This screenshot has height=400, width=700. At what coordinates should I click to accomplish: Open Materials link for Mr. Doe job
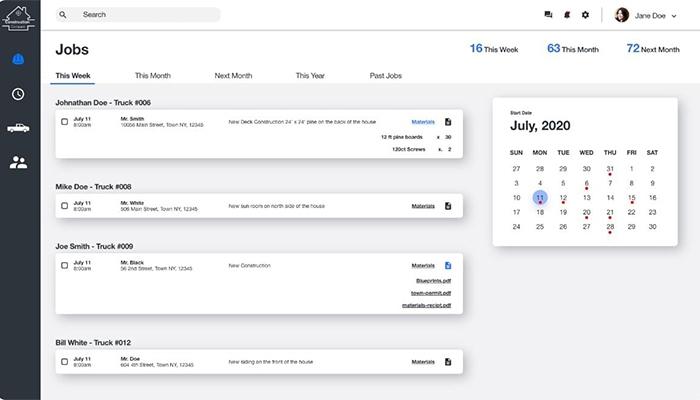pos(423,362)
